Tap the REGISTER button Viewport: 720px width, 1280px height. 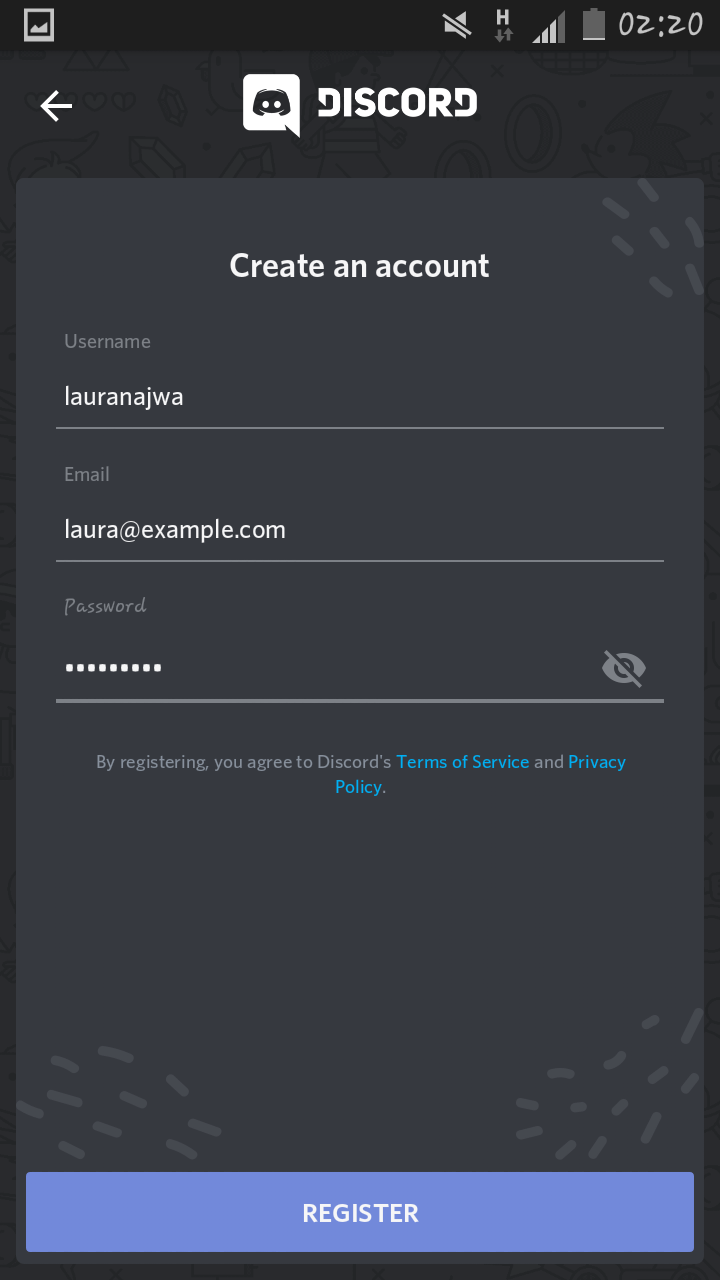coord(360,1212)
